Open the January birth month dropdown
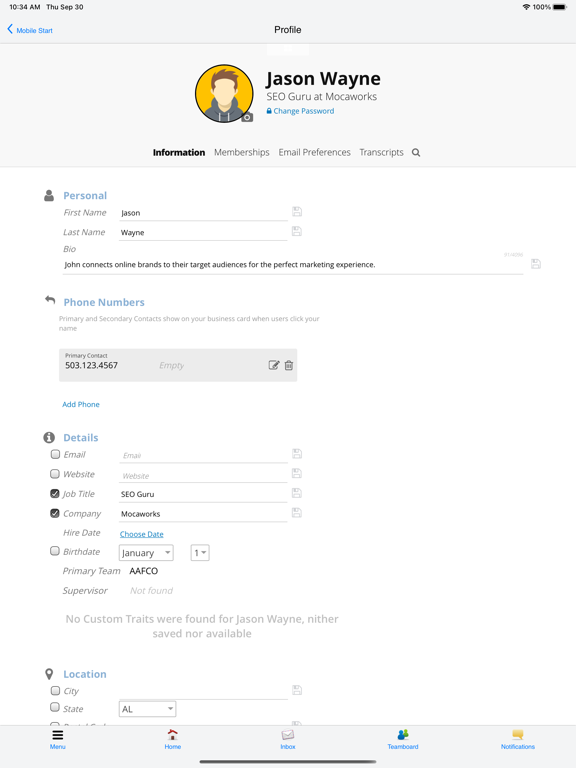The height and width of the screenshot is (768, 576). pyautogui.click(x=146, y=553)
